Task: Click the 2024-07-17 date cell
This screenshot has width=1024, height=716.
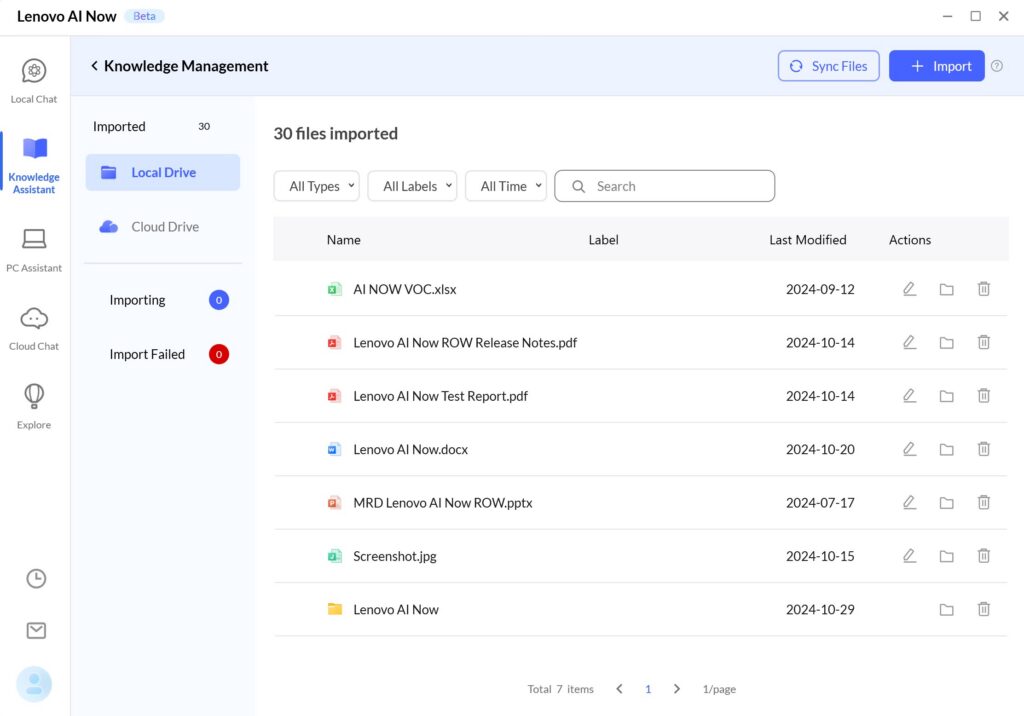Action: tap(820, 502)
